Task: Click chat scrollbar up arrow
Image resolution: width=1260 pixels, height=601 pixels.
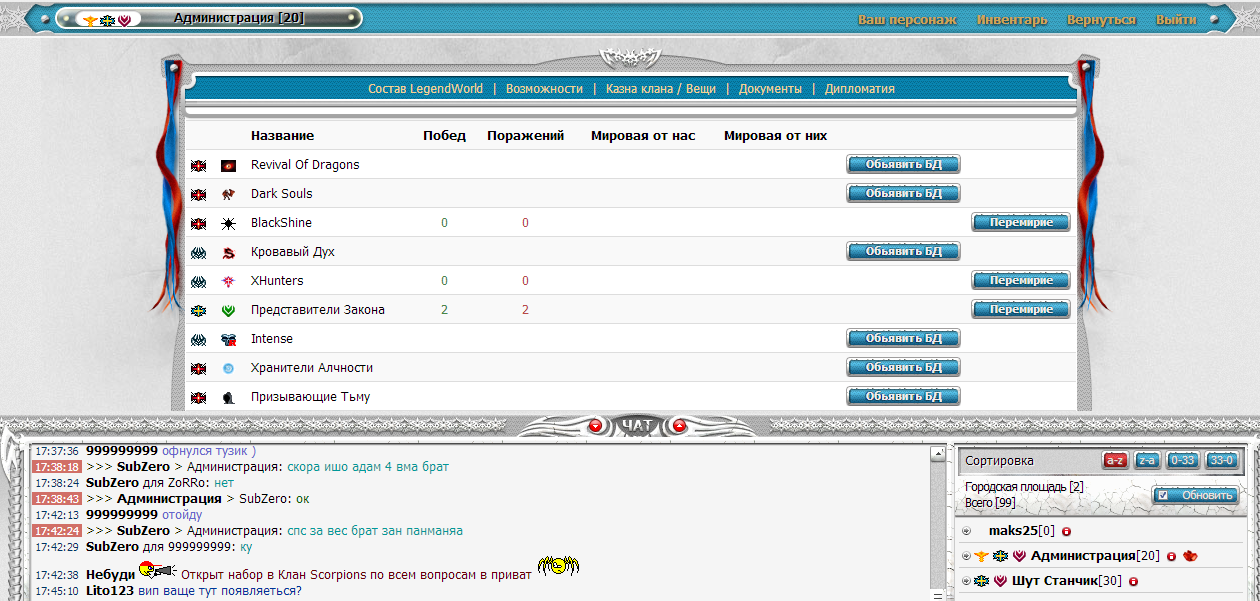Action: point(937,454)
